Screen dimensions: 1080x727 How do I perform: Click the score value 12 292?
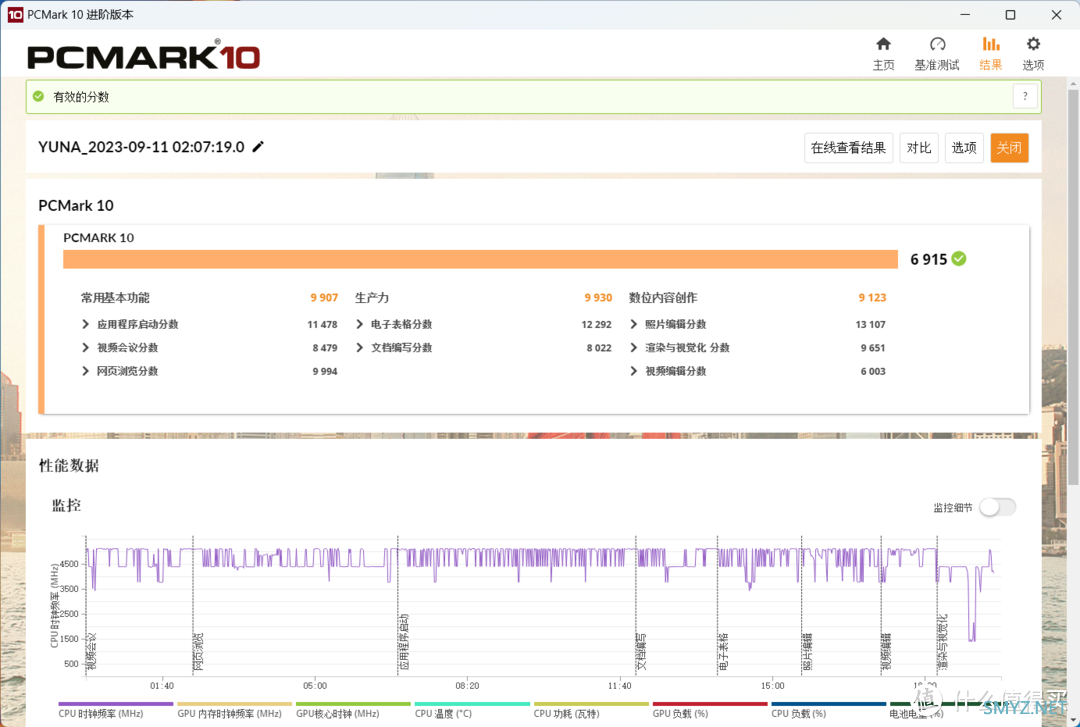596,325
